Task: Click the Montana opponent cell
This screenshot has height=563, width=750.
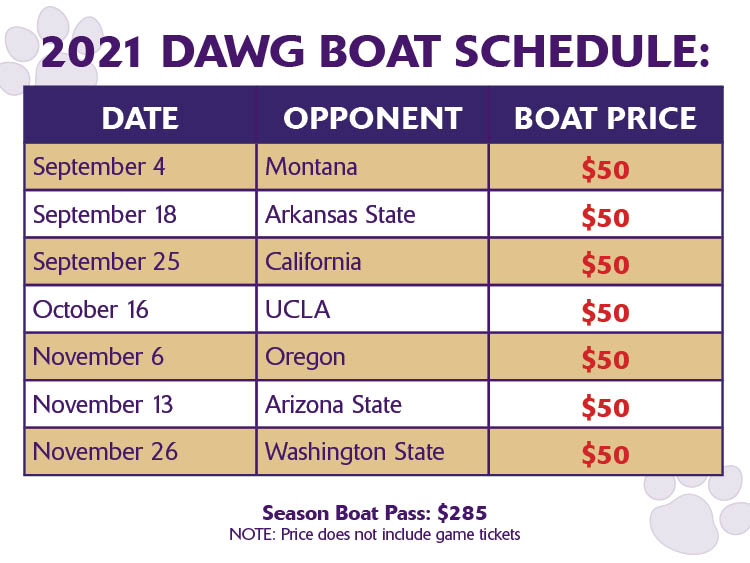Action: 373,167
